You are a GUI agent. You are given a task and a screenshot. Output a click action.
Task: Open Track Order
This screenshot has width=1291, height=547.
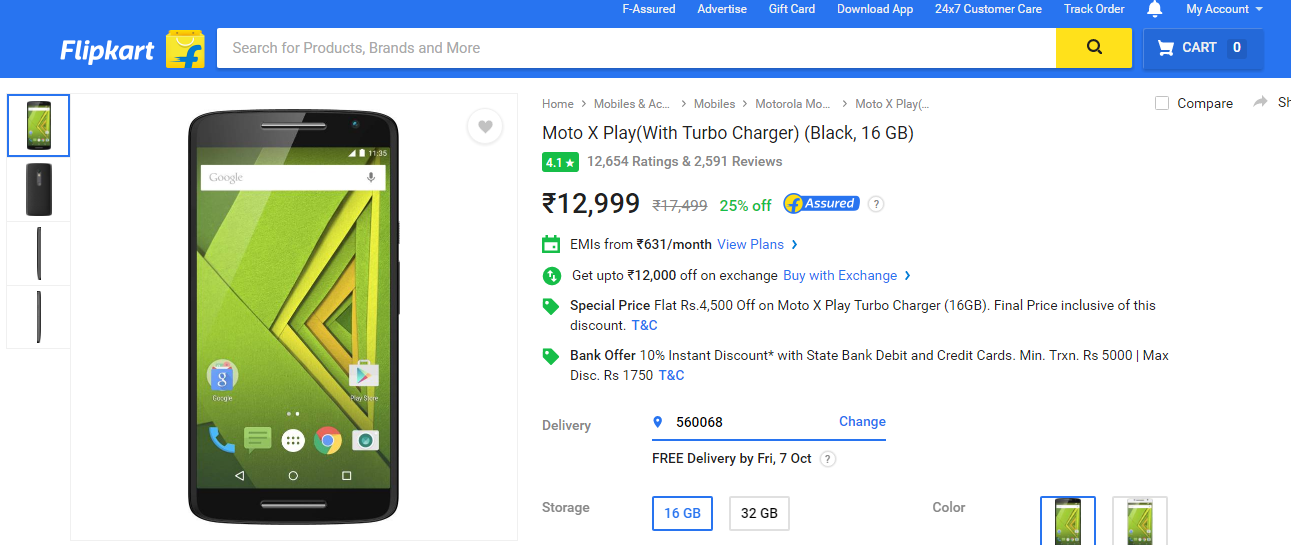click(1094, 9)
